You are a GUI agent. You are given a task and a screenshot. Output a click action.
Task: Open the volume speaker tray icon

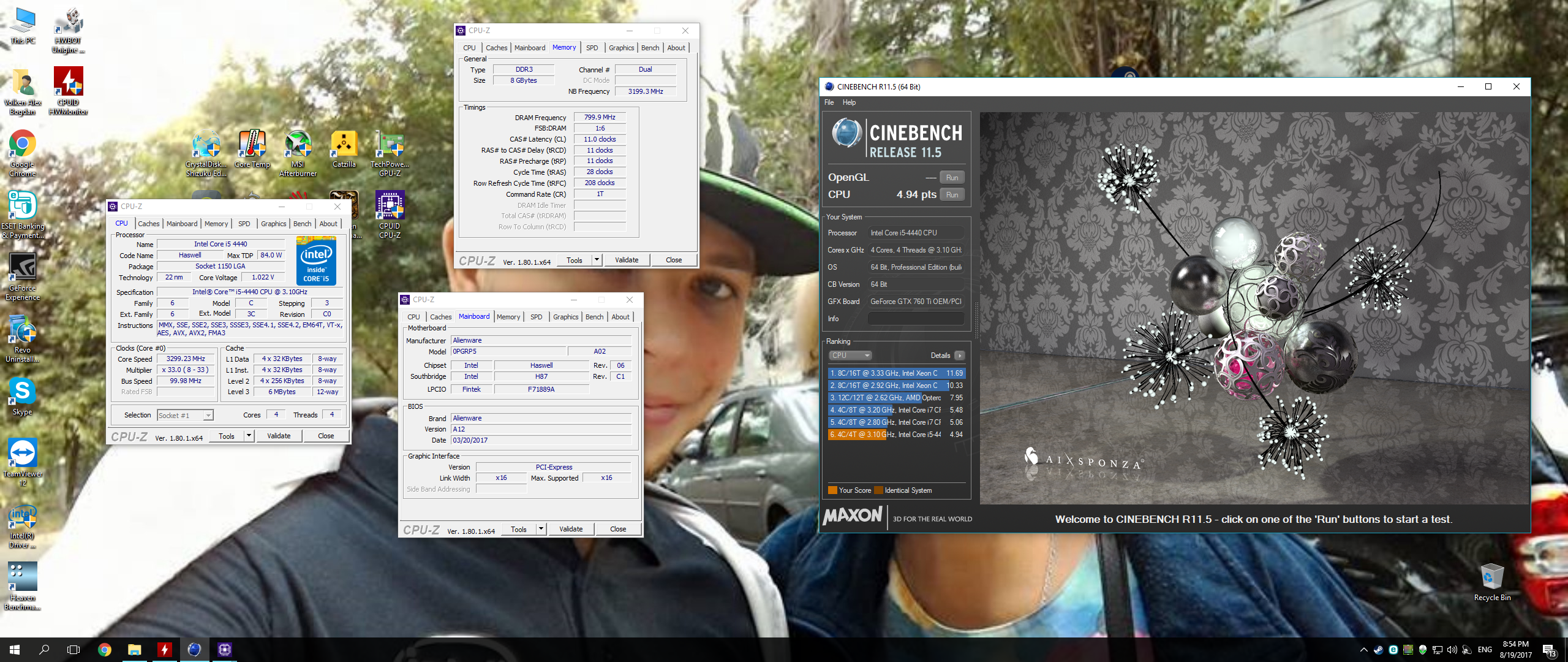click(x=1452, y=650)
